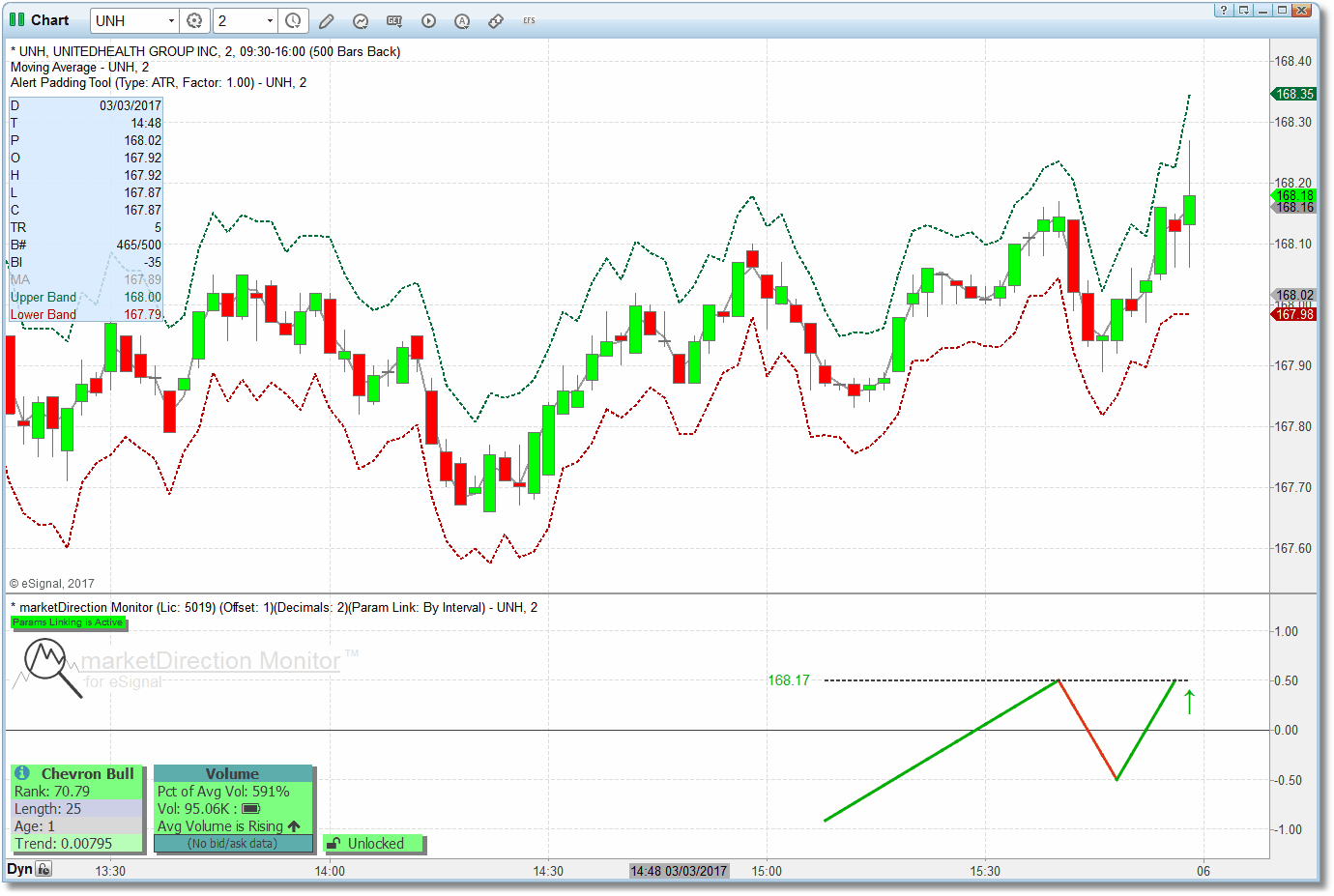Click the 14:48 03/03/2017 time marker

[679, 871]
